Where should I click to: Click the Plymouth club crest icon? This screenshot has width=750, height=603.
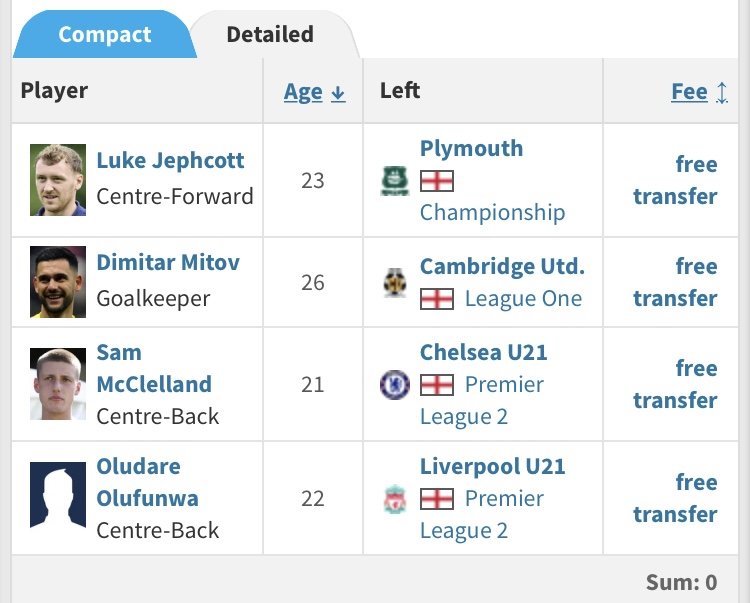[x=395, y=181]
